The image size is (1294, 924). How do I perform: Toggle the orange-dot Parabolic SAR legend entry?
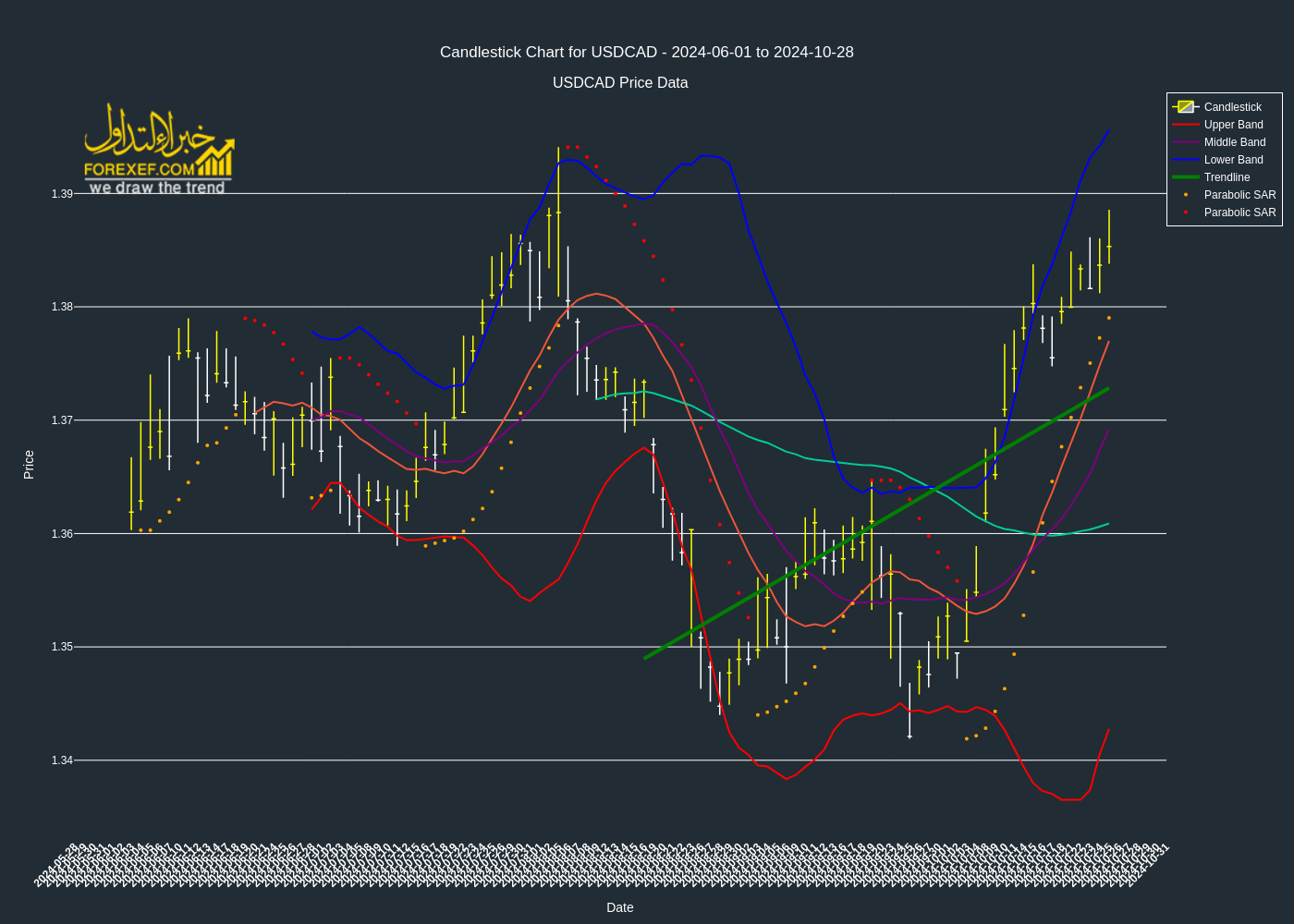(x=1224, y=195)
